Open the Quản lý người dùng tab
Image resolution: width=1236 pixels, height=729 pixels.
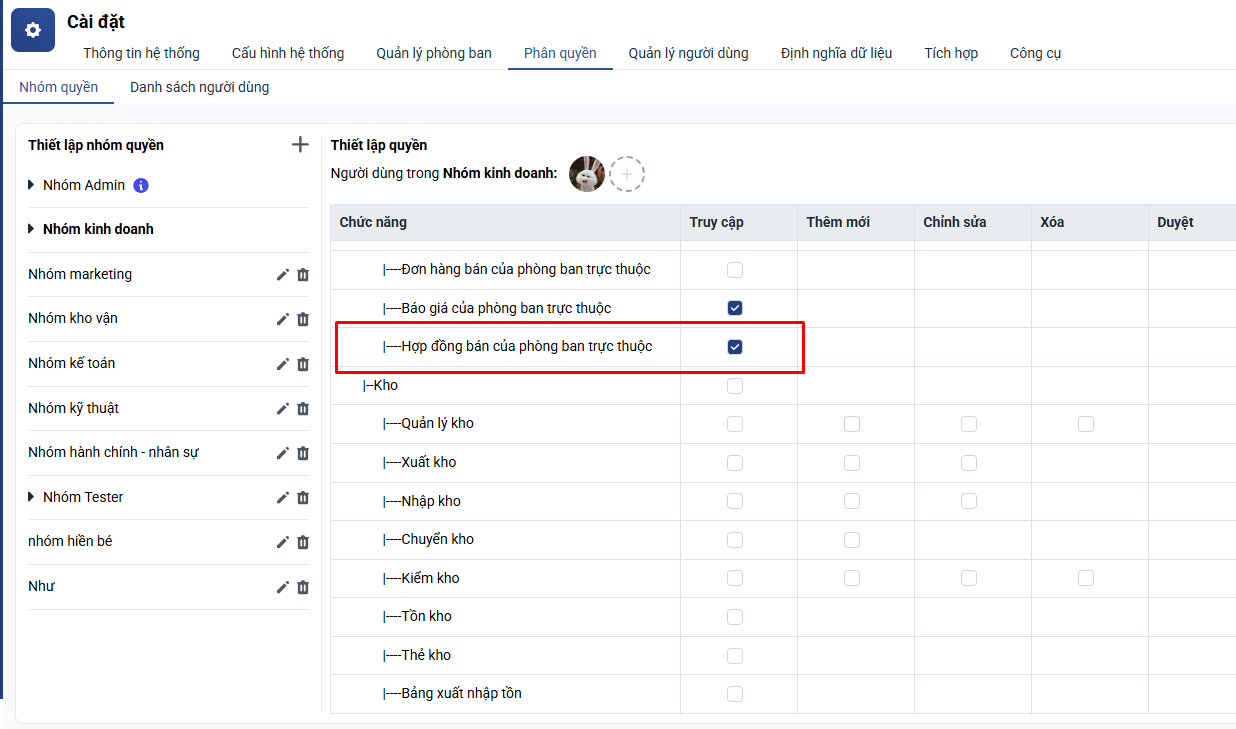coord(688,53)
